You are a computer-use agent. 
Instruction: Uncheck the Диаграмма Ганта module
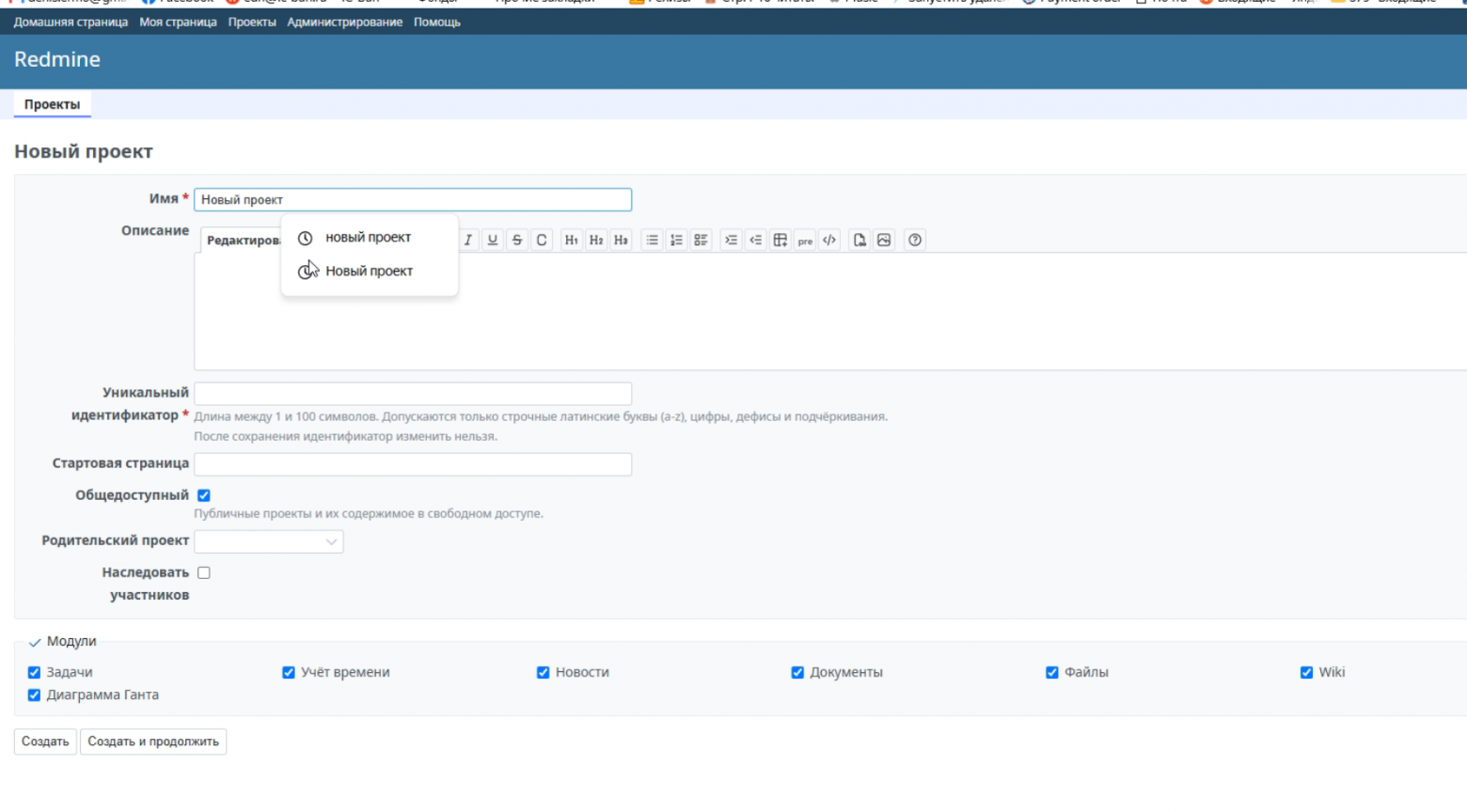tap(34, 695)
